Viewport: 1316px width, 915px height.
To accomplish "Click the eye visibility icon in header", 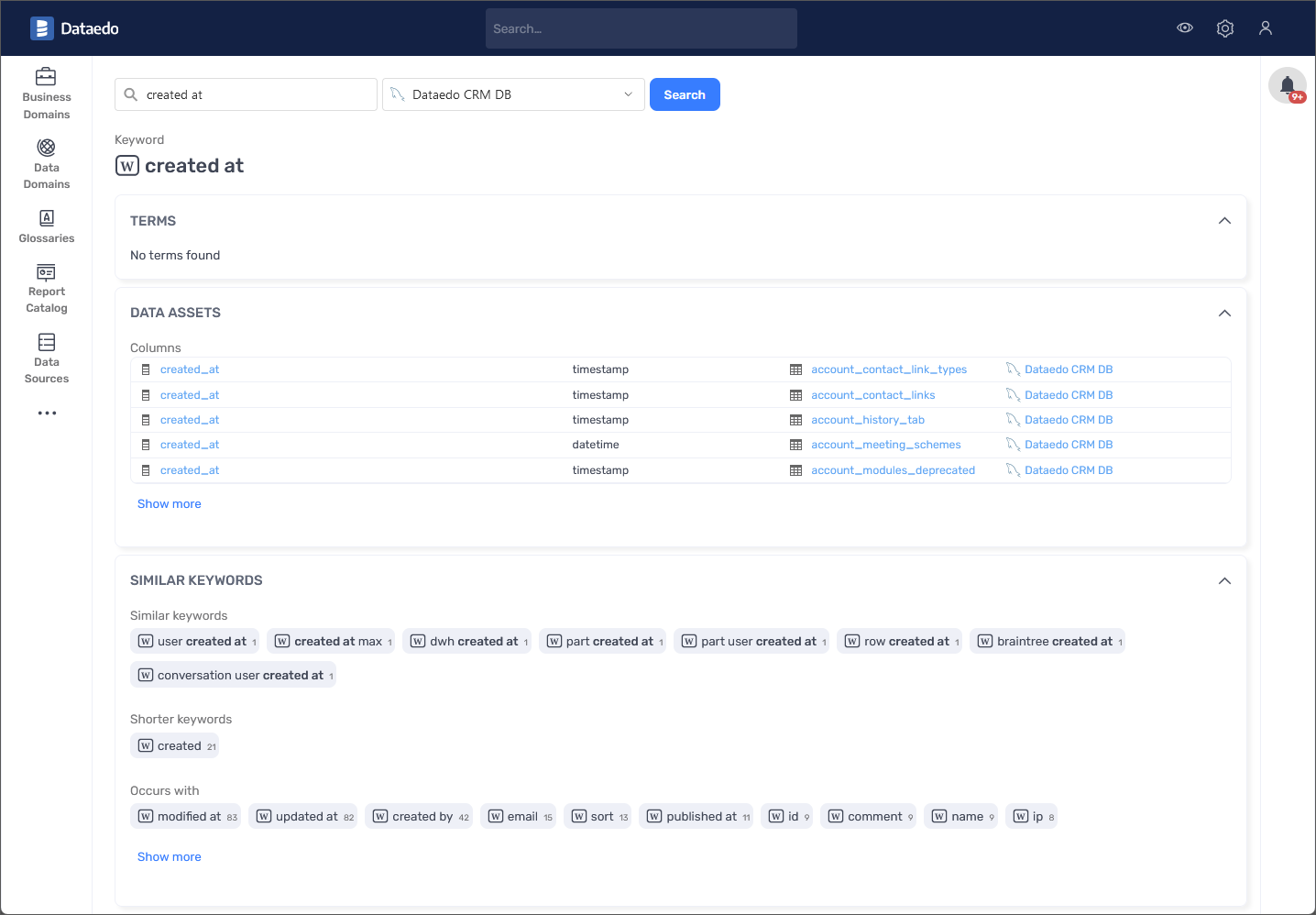I will [1185, 28].
